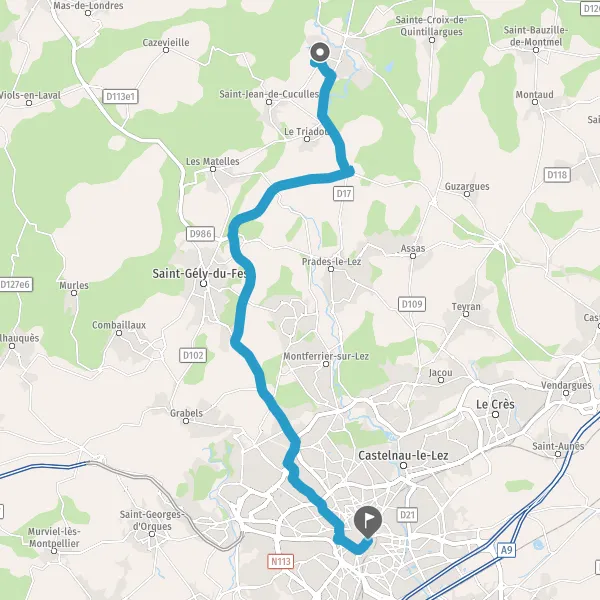Click the D118 road shield
The width and height of the screenshot is (600, 600).
pos(557,175)
